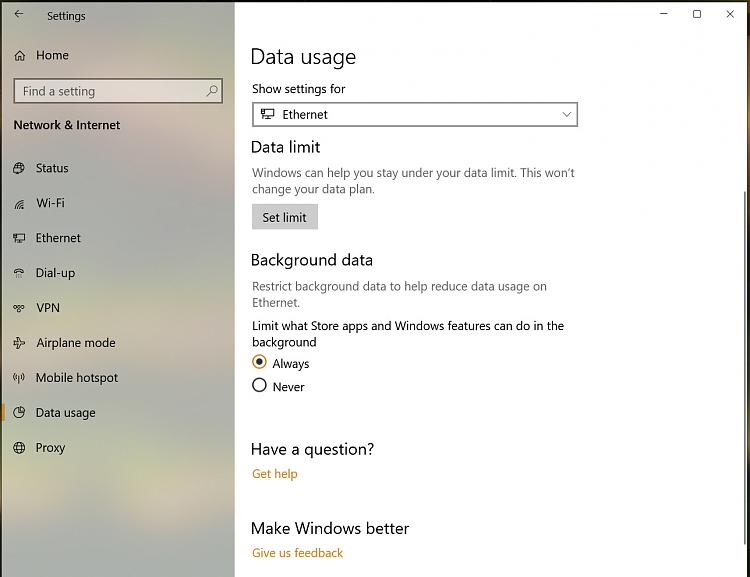Click the Home house icon
The height and width of the screenshot is (577, 750).
tap(20, 56)
